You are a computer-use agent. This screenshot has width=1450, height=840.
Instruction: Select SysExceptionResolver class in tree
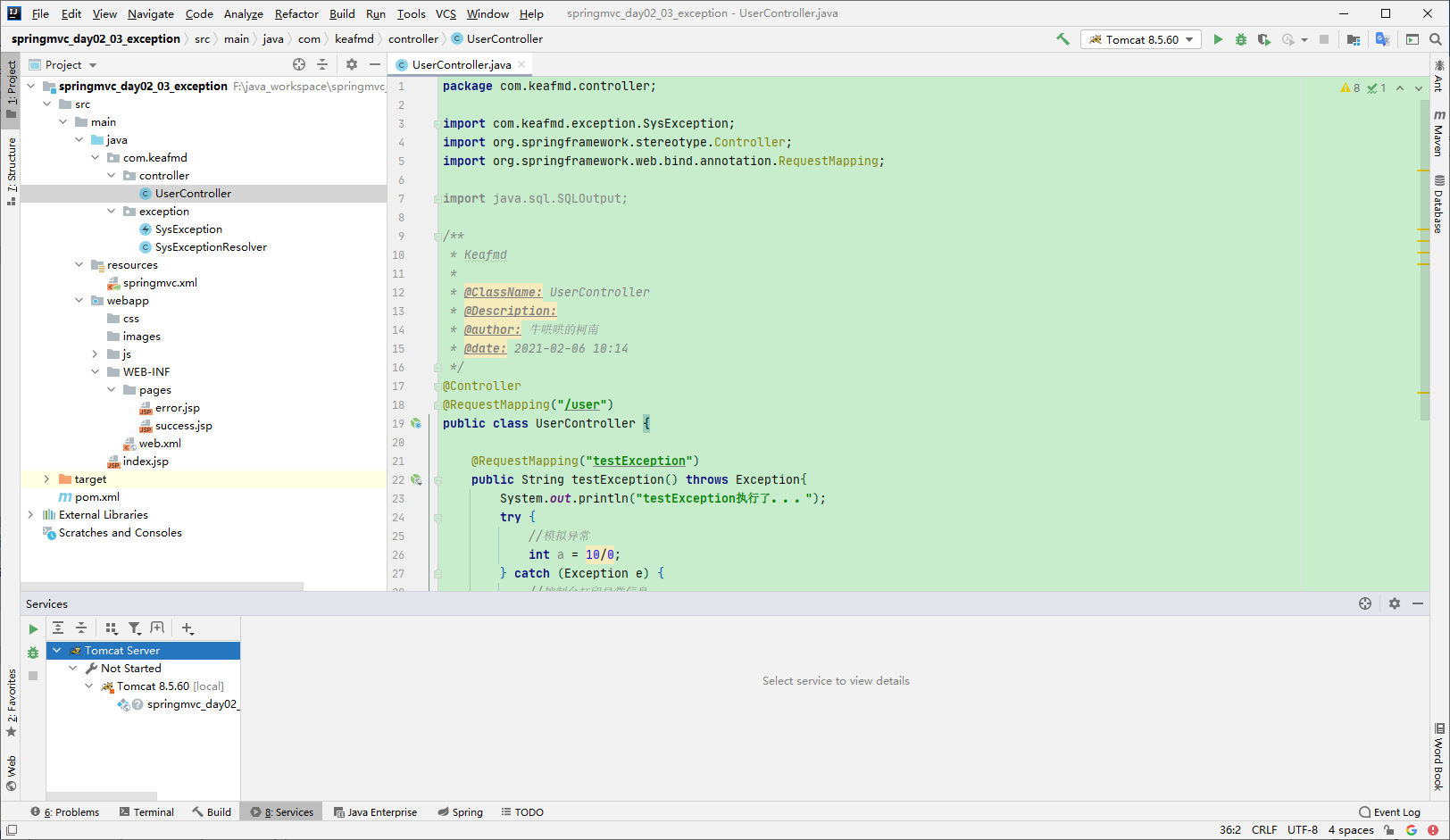pyautogui.click(x=211, y=247)
